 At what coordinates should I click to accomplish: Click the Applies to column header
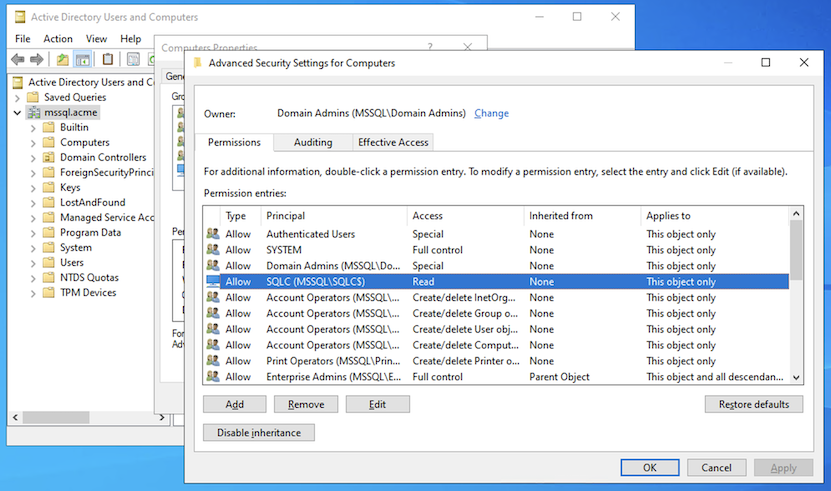715,216
